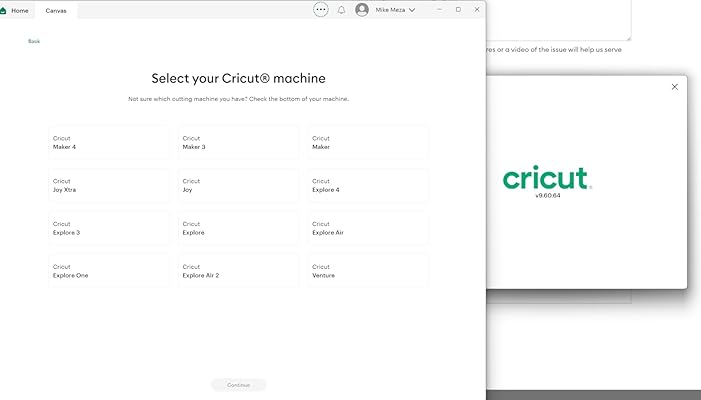Select the Cricut Maker 3 machine
This screenshot has height=400, width=701.
click(239, 143)
